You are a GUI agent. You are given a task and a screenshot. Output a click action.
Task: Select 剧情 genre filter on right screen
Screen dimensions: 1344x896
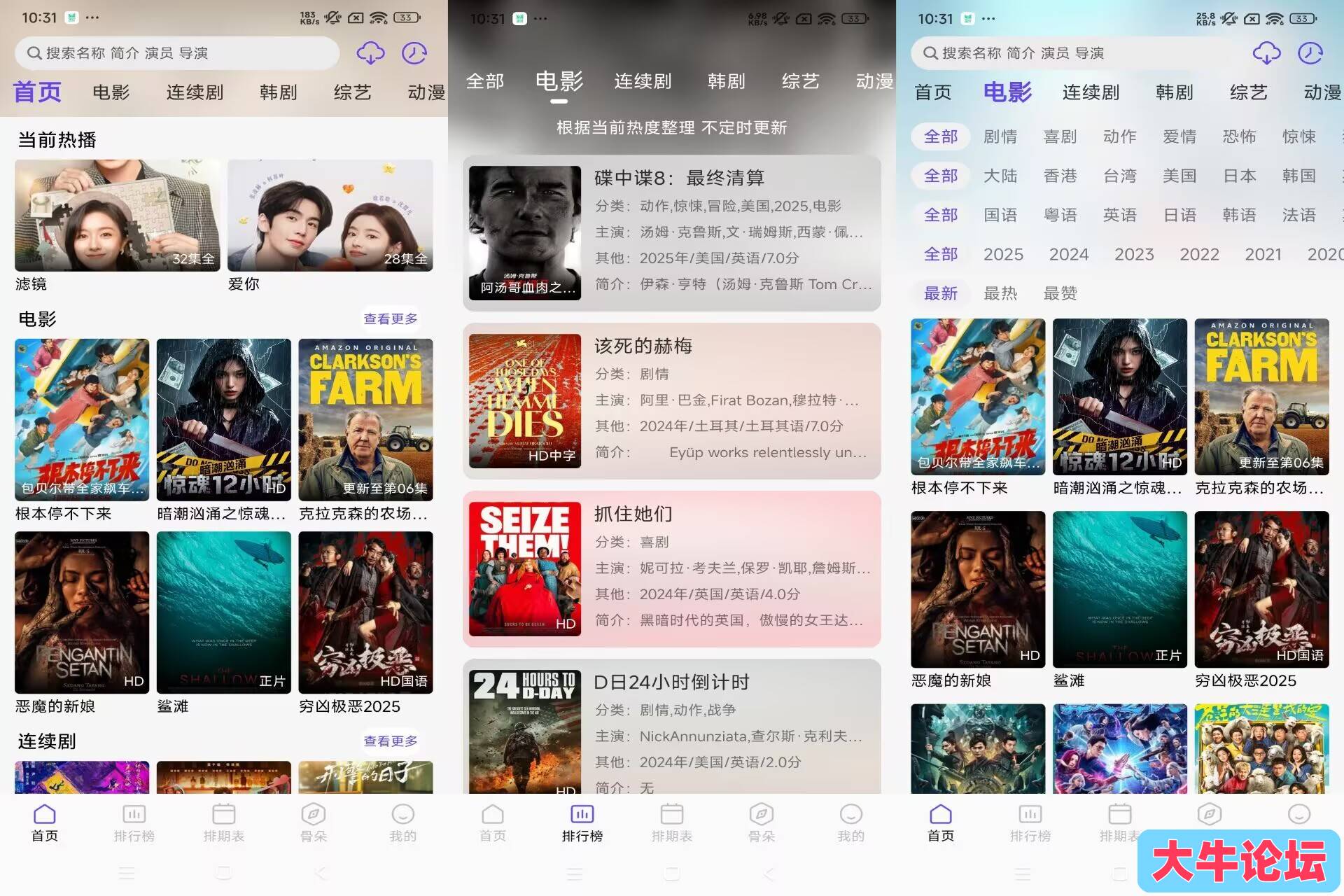coord(1000,136)
